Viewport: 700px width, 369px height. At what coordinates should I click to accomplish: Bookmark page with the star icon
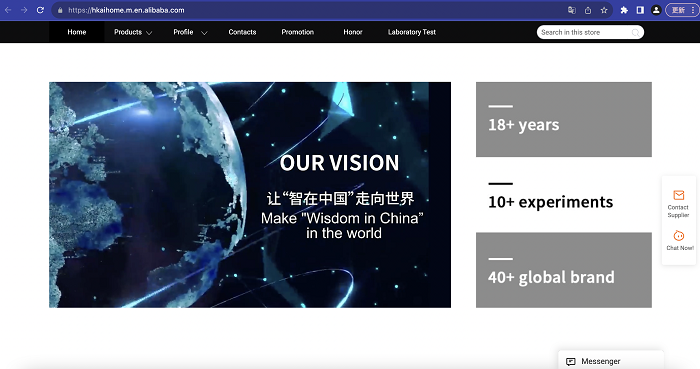(604, 10)
